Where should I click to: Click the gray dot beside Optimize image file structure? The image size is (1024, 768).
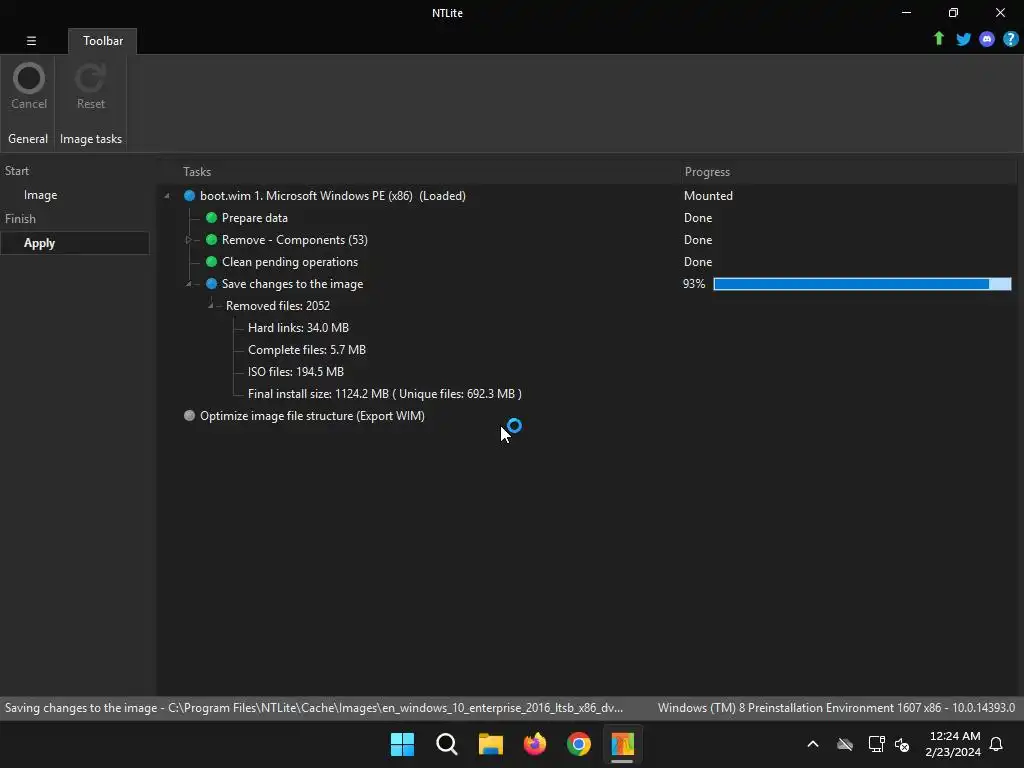[x=189, y=415]
